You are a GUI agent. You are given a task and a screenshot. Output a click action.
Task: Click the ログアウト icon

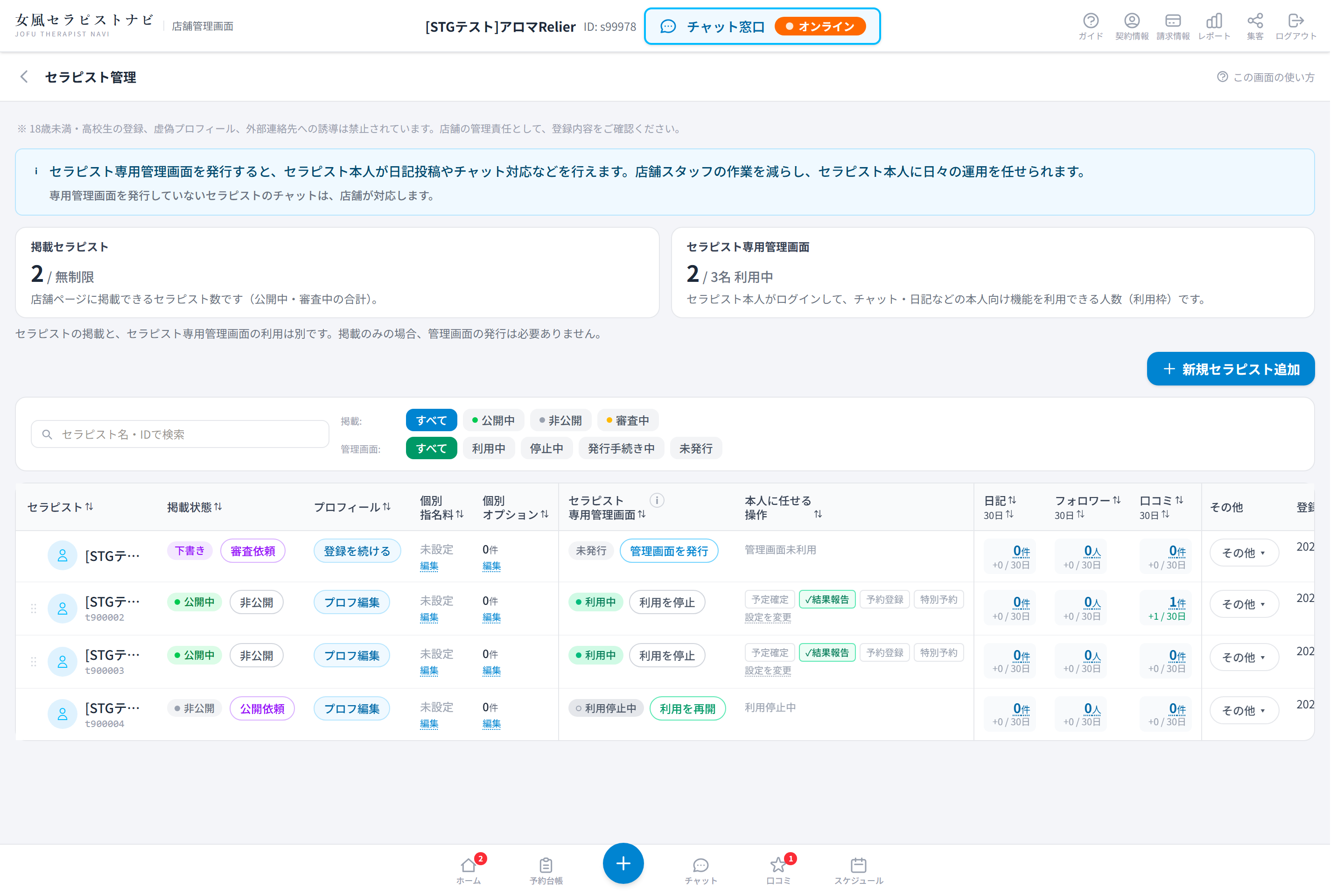tap(1309, 26)
